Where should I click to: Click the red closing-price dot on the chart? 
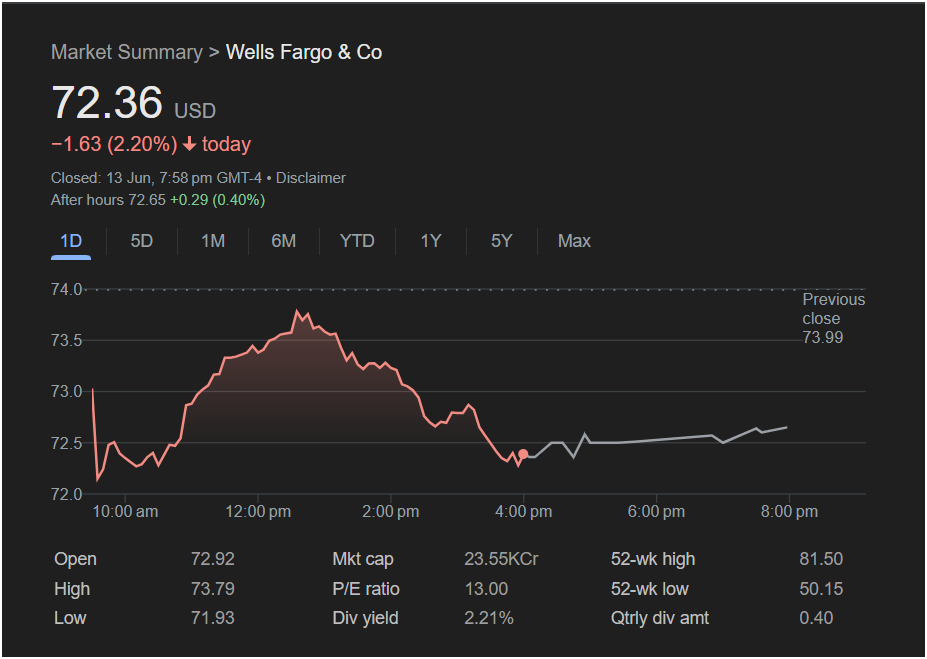coord(523,454)
